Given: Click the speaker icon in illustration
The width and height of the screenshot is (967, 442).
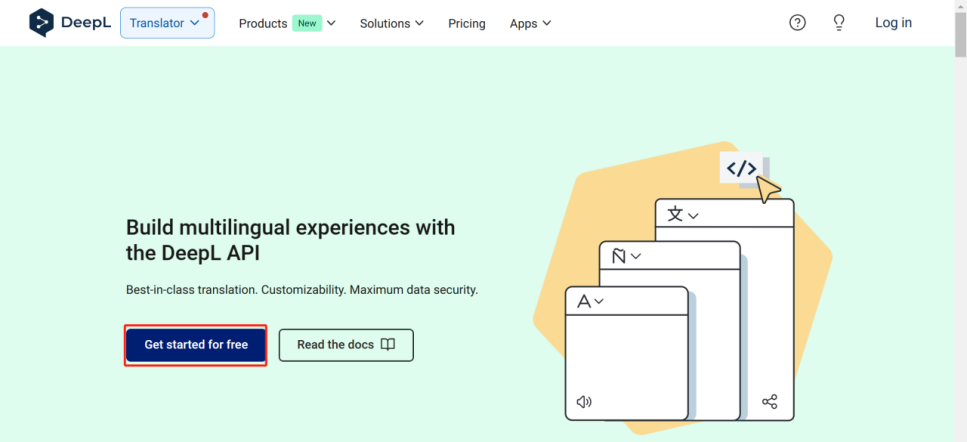Looking at the screenshot, I should [584, 402].
